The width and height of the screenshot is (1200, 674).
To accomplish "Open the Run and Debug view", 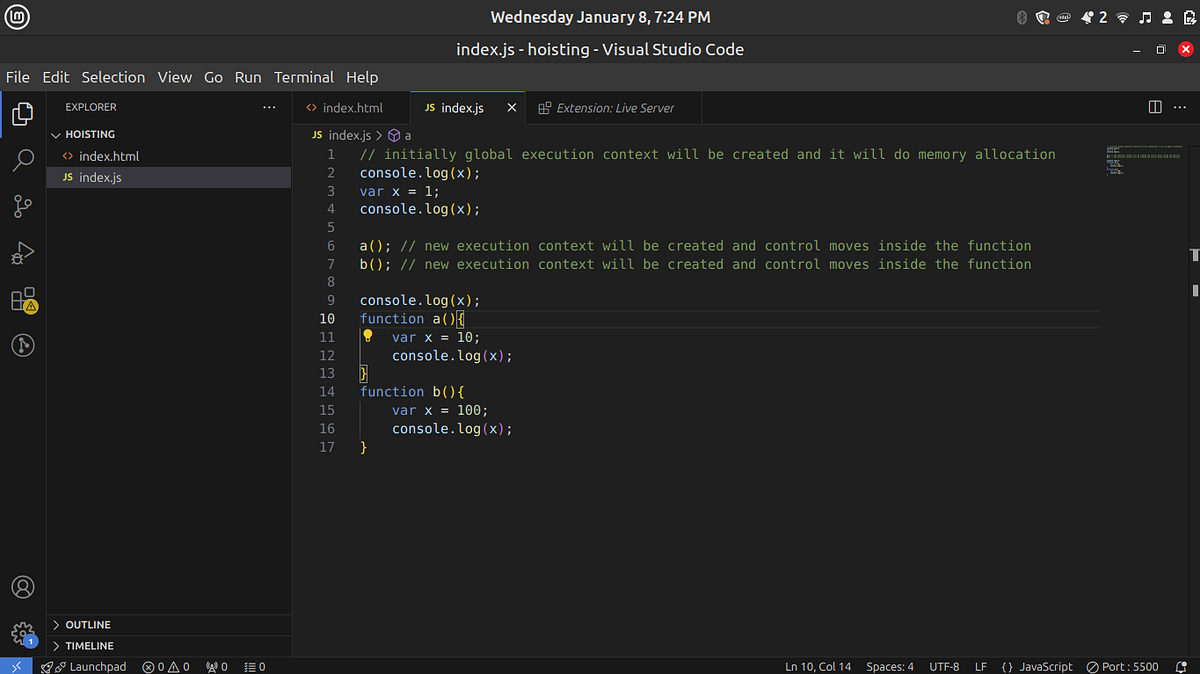I will pyautogui.click(x=22, y=253).
